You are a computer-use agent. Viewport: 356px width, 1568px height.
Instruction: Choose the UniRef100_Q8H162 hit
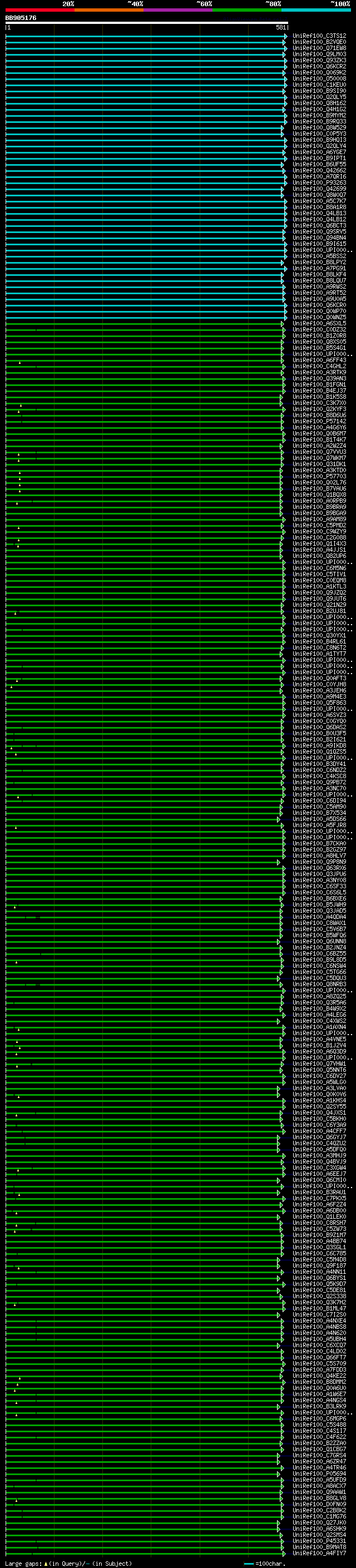point(319,103)
